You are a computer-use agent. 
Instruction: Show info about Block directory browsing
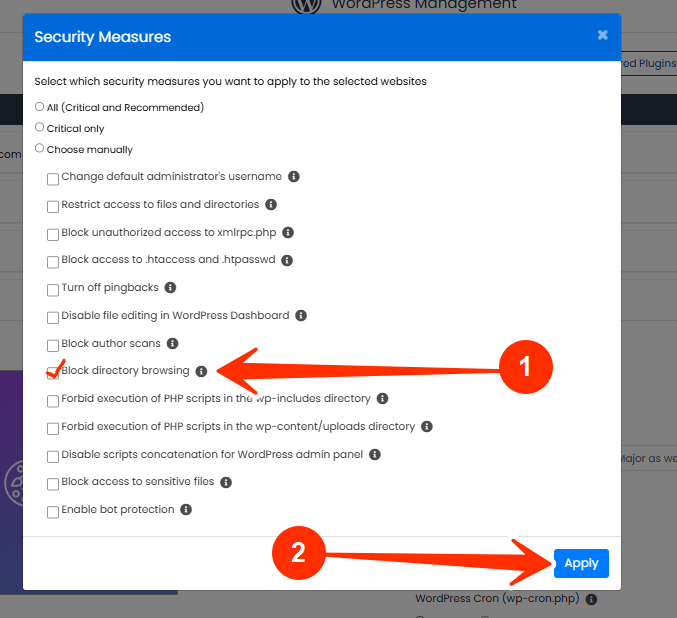pyautogui.click(x=201, y=371)
